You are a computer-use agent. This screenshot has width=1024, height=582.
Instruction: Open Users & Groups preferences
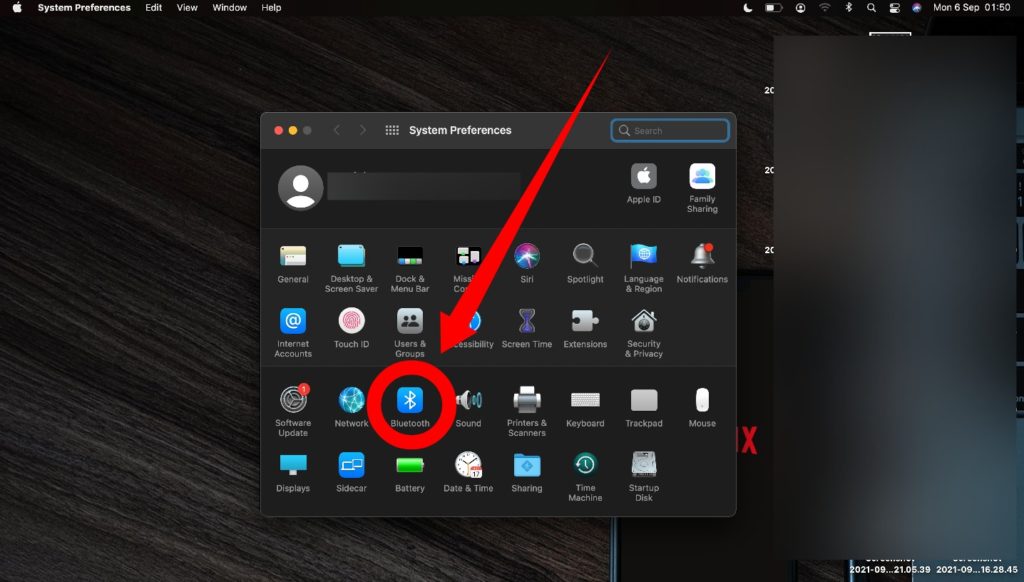click(x=409, y=333)
